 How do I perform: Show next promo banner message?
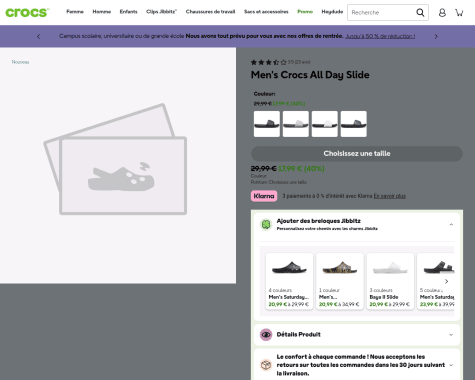tap(436, 36)
